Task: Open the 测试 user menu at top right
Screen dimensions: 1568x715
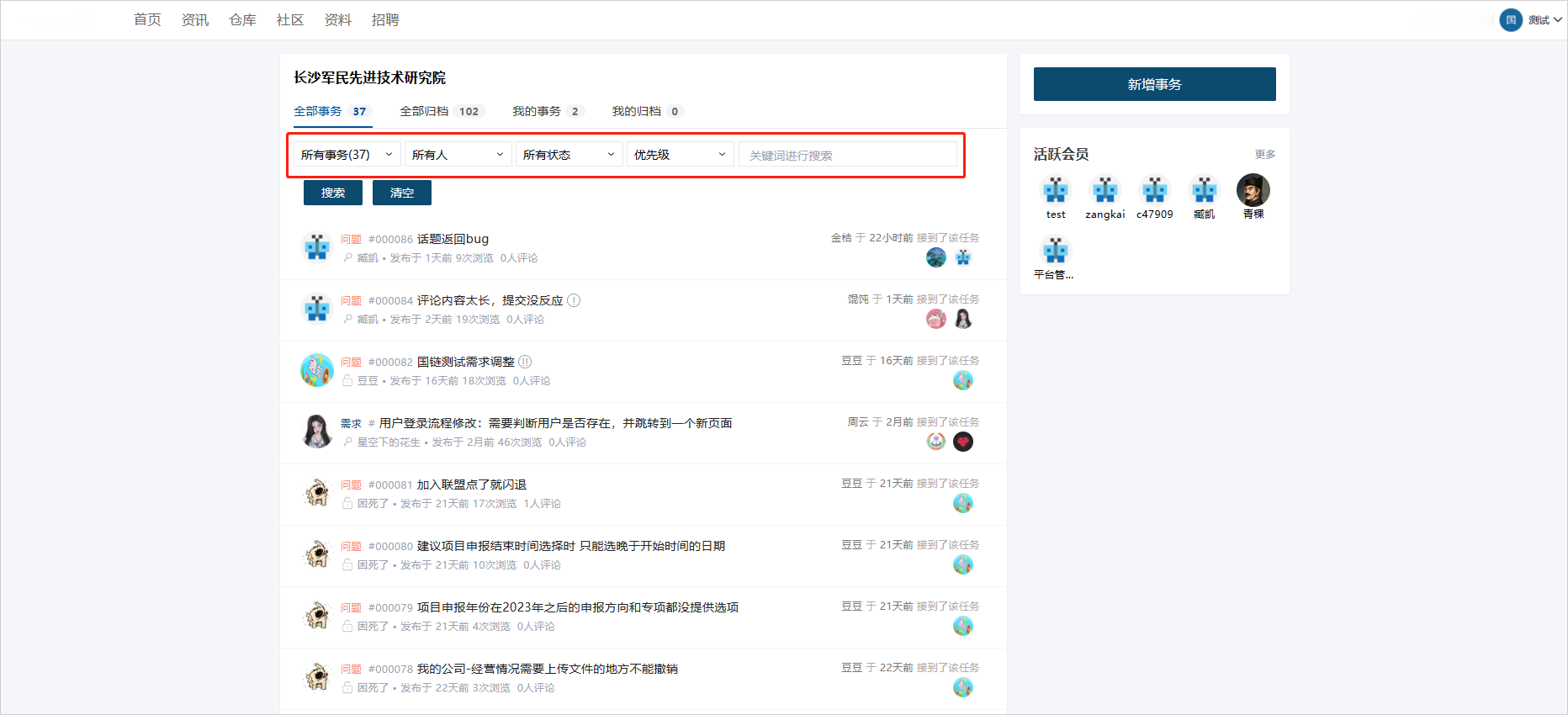Action: click(x=1531, y=20)
